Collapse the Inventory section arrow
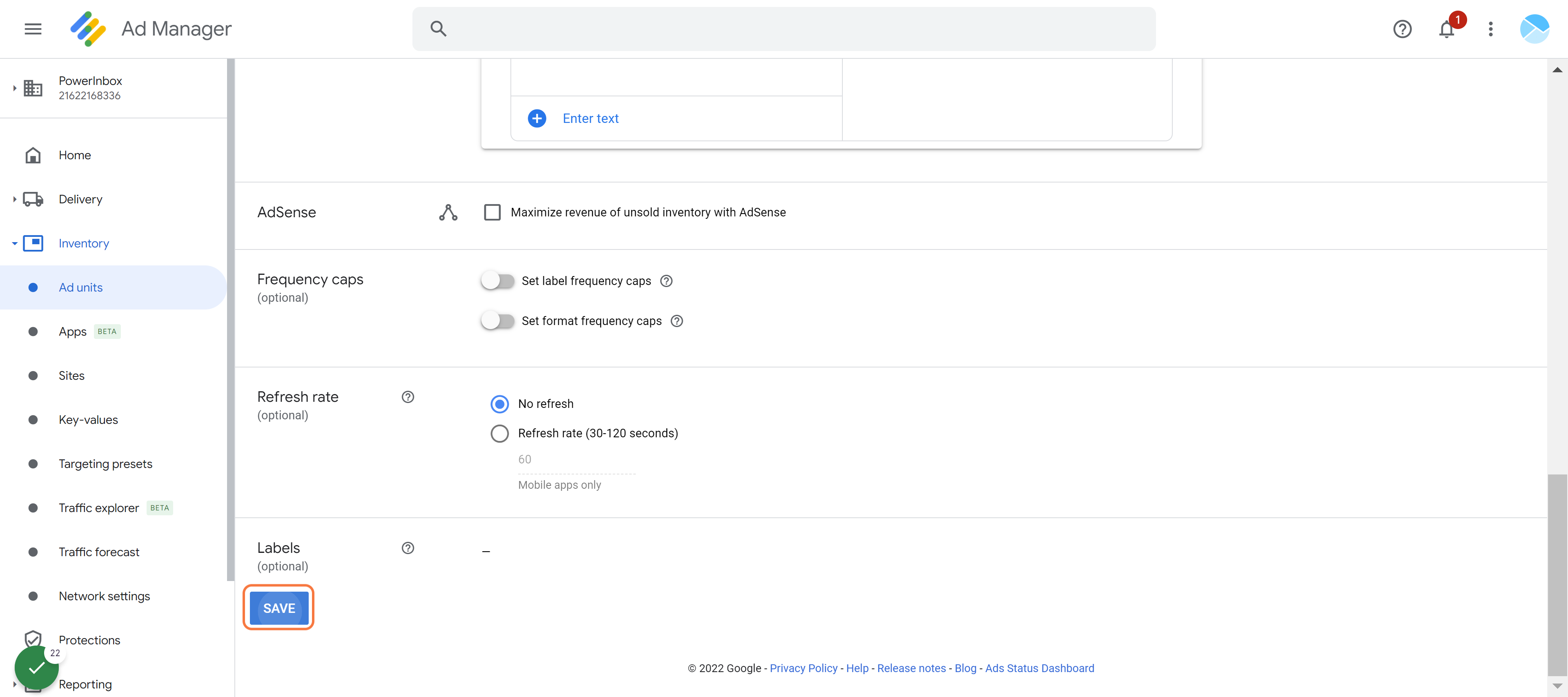 (15, 243)
